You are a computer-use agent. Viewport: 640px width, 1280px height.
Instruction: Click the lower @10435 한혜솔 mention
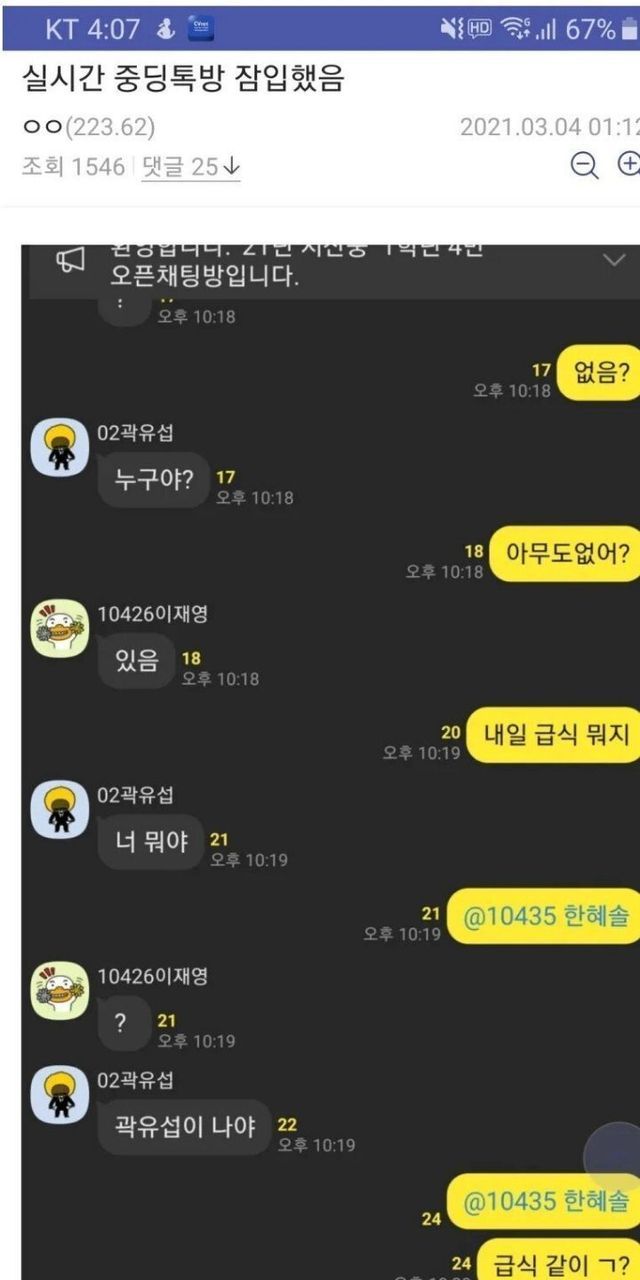pos(543,1201)
